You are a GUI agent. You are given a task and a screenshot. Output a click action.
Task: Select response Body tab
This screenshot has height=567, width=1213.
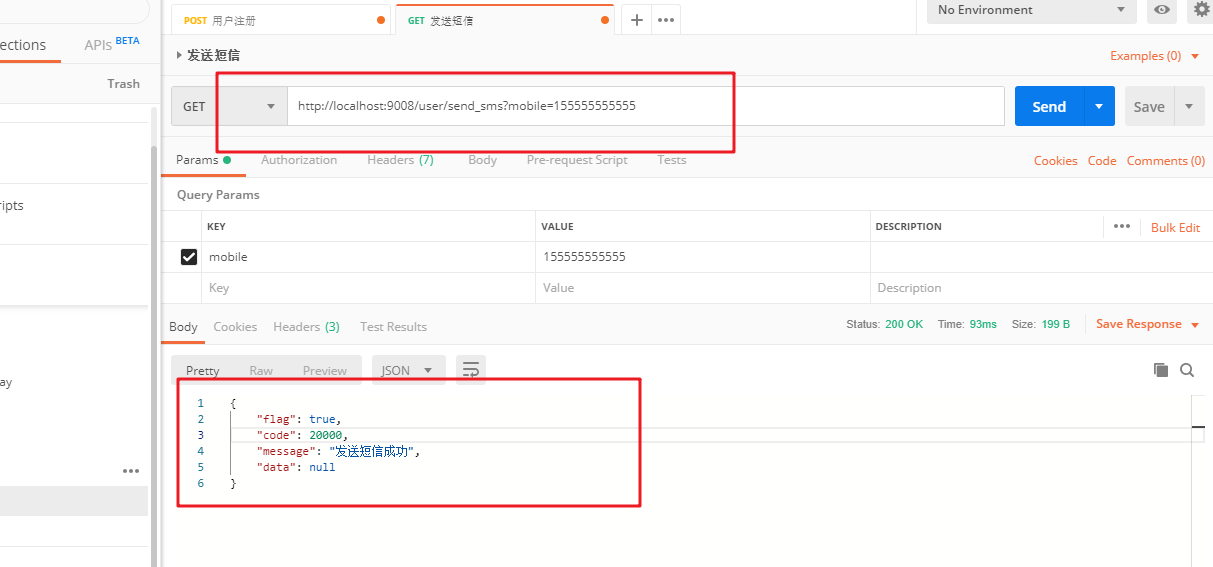[183, 327]
